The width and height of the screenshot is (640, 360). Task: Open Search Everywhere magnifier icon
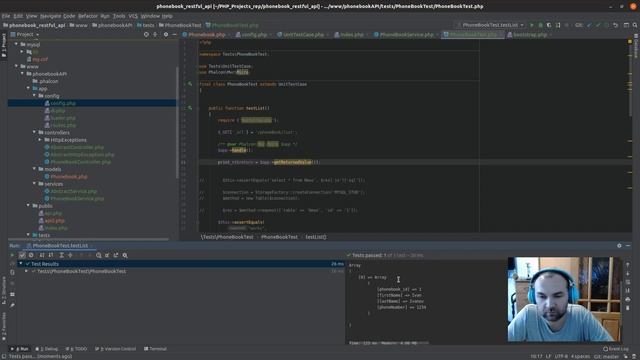635,25
